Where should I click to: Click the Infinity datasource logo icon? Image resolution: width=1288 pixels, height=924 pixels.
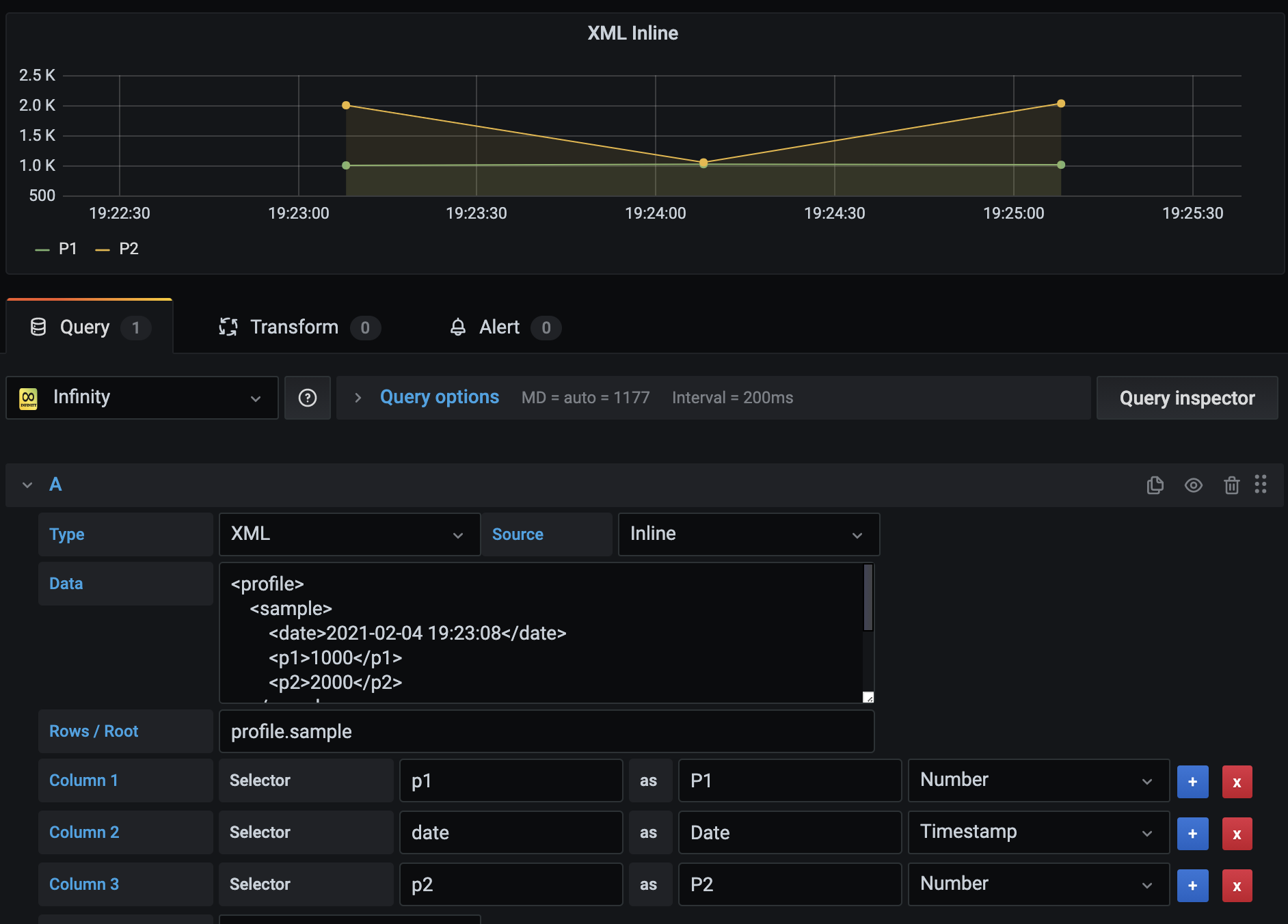(x=29, y=397)
